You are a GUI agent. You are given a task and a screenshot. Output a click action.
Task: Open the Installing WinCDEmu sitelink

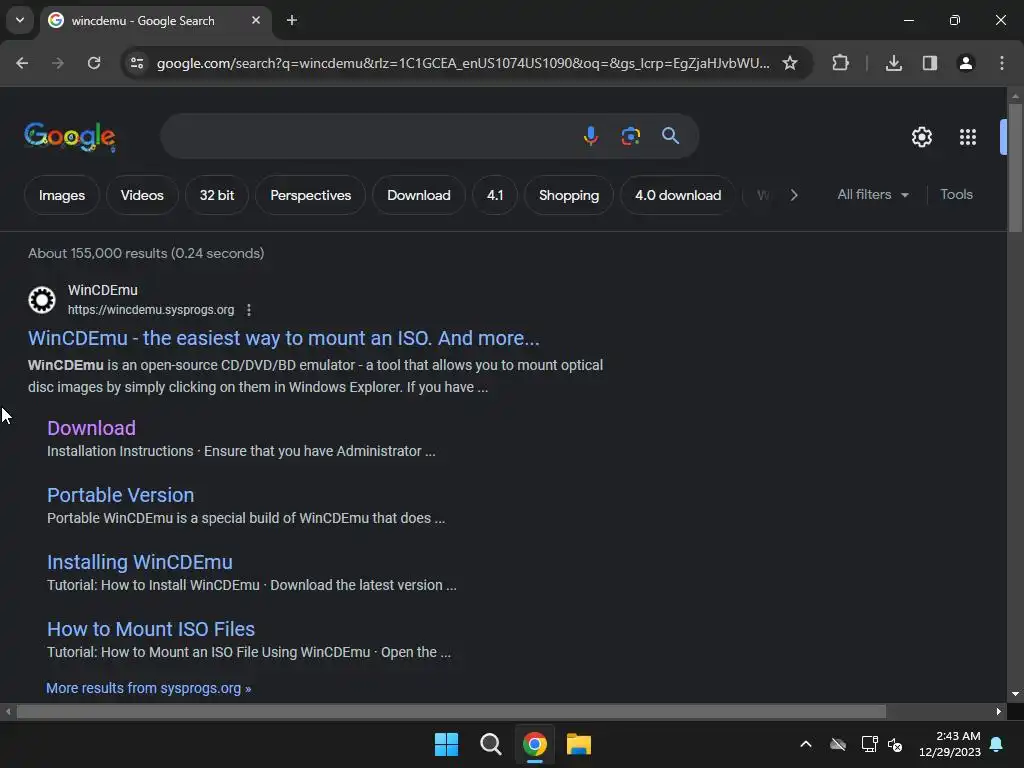[x=140, y=562]
